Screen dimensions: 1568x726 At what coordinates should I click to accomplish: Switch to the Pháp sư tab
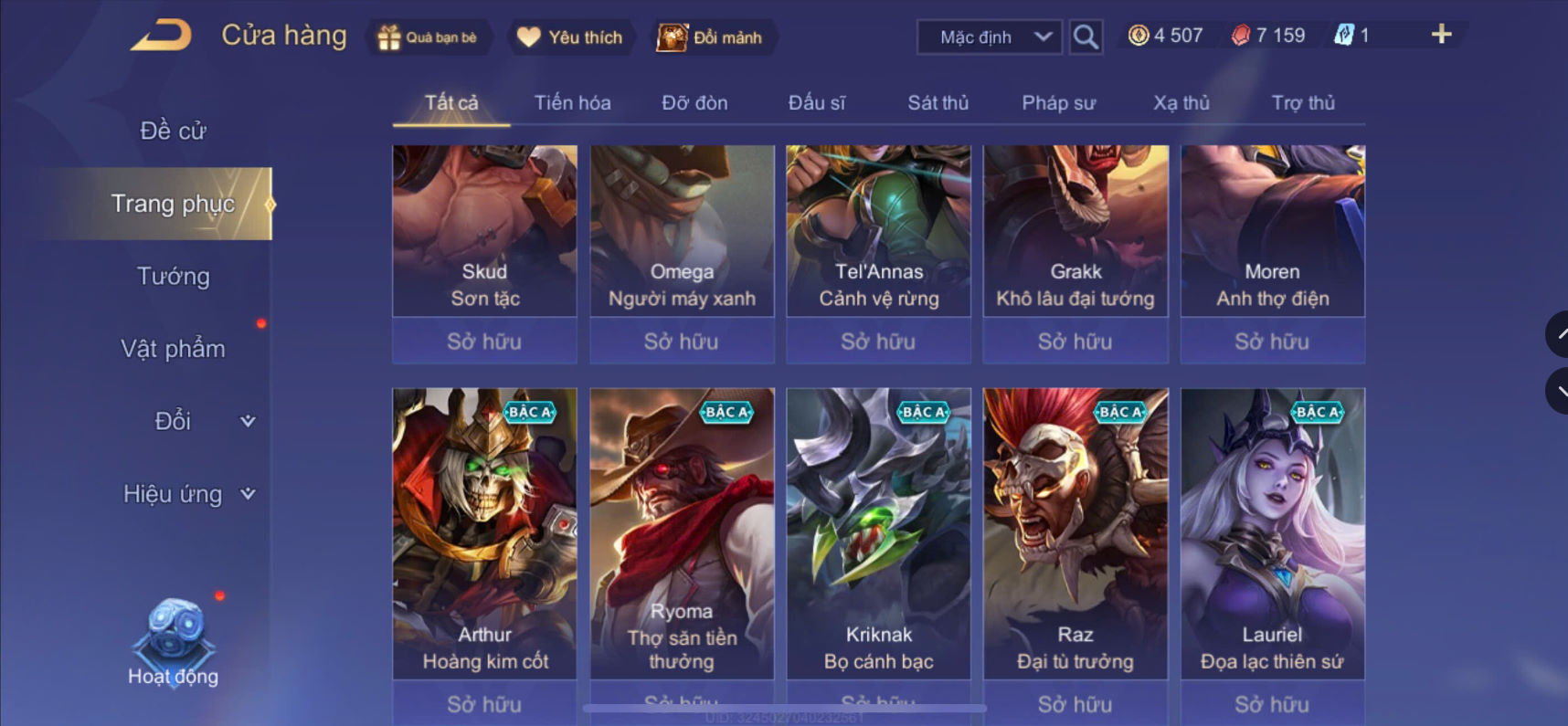pos(1058,103)
